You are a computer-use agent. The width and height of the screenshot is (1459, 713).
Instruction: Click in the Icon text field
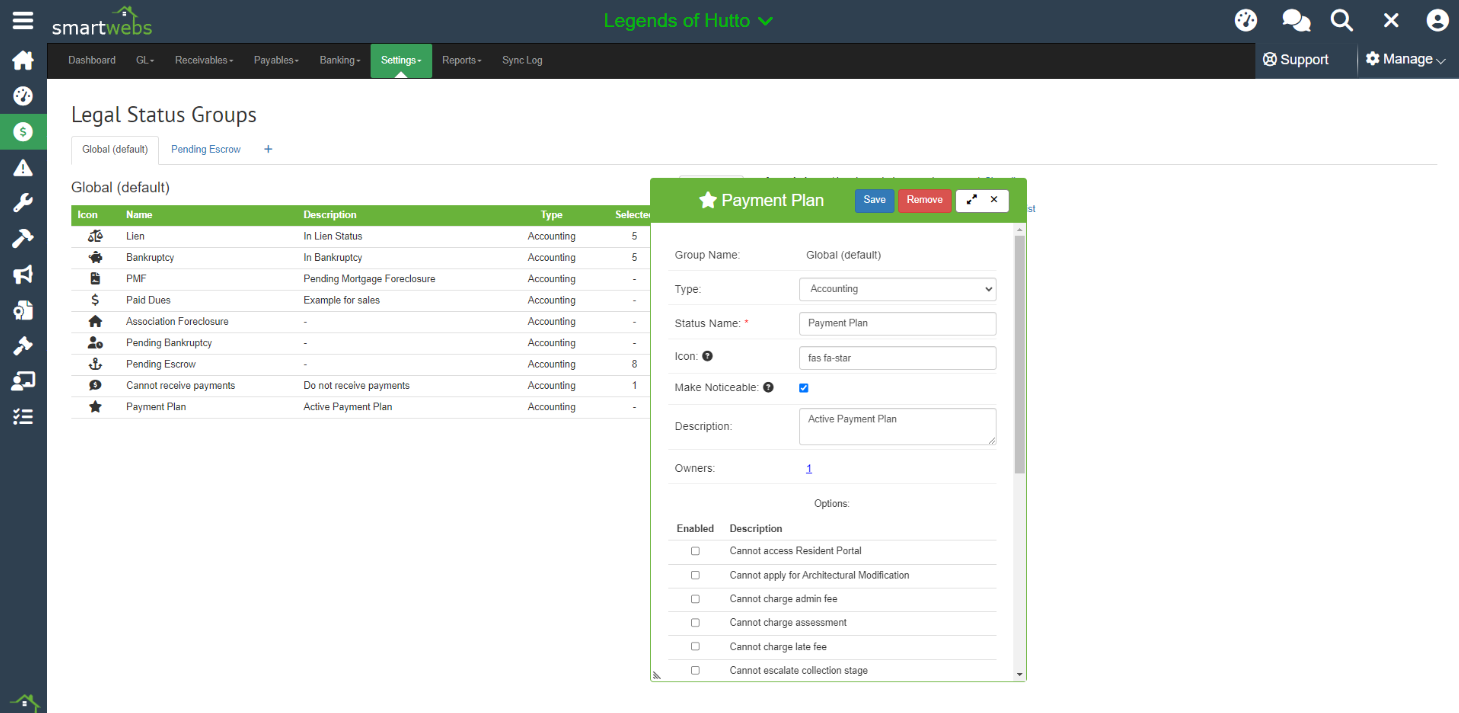(898, 358)
